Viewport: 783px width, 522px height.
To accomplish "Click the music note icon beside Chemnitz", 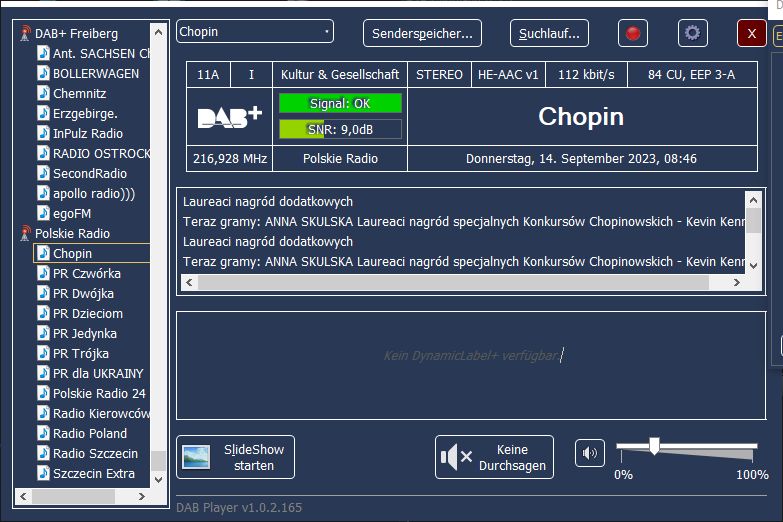I will [43, 93].
